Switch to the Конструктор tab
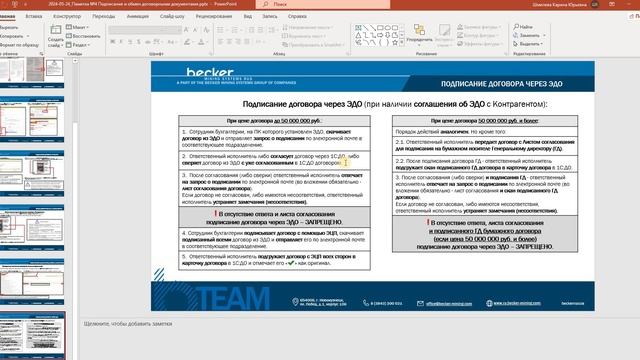This screenshot has width=640, height=360. [x=67, y=16]
